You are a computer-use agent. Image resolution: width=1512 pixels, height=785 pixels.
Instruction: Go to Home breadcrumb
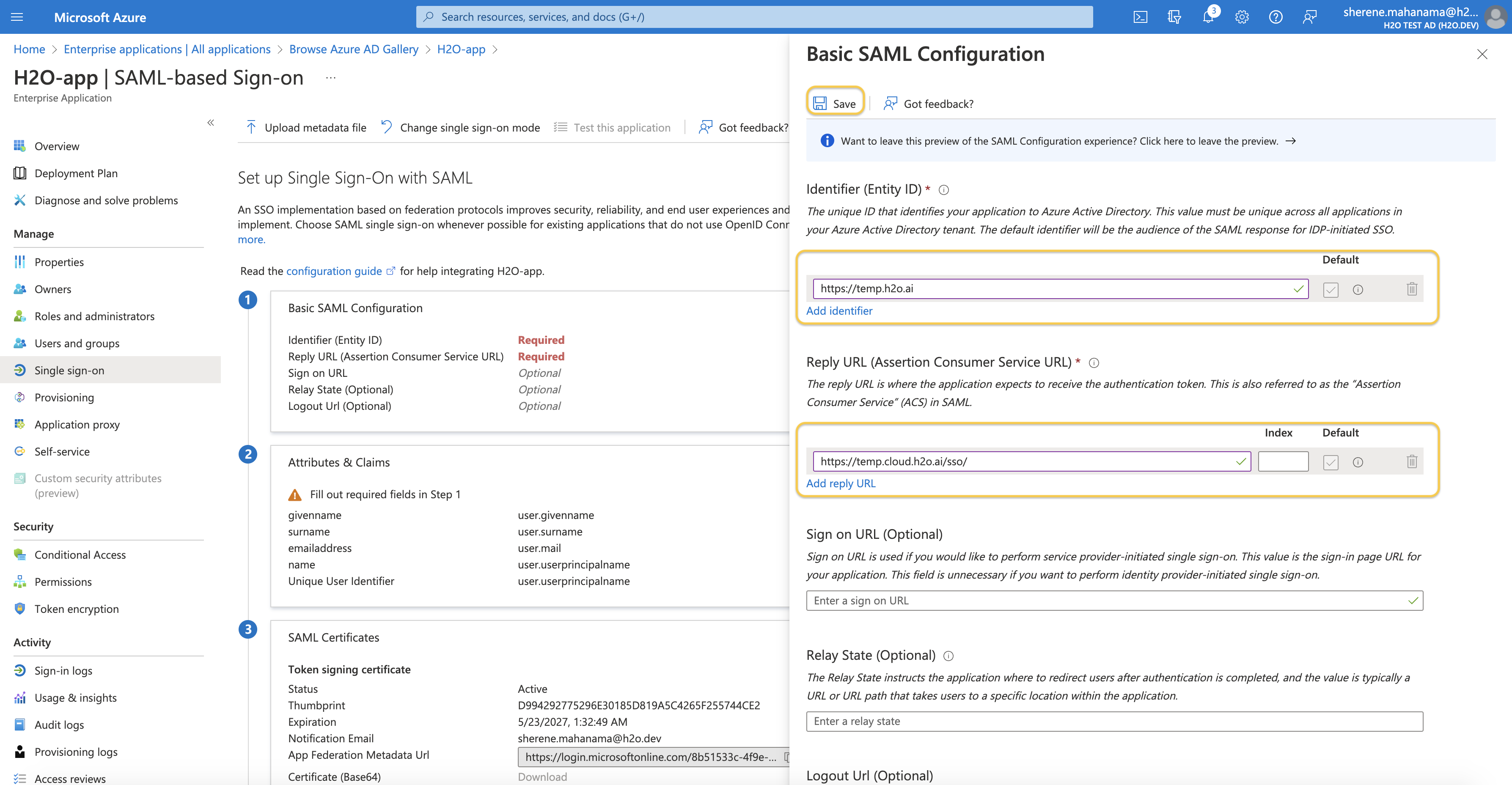click(x=29, y=49)
